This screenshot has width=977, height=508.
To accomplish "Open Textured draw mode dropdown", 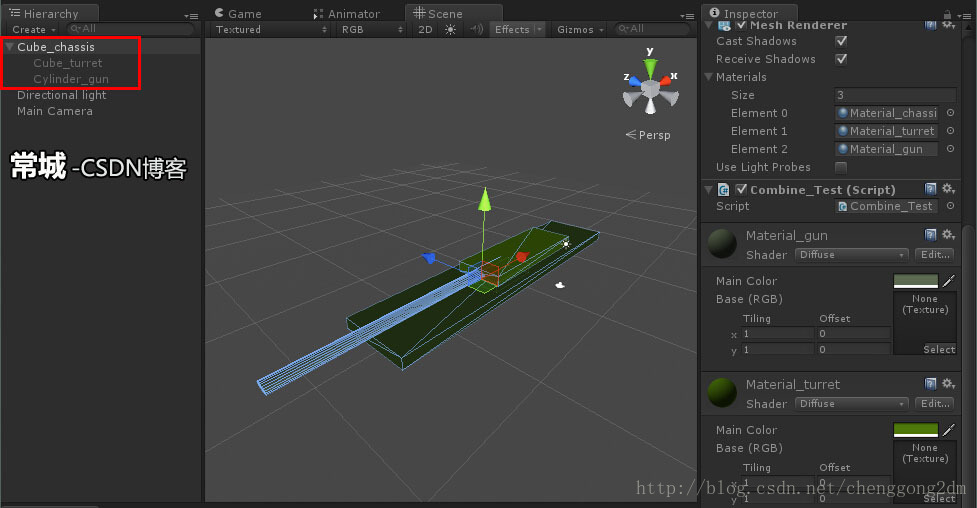I will 270,29.
